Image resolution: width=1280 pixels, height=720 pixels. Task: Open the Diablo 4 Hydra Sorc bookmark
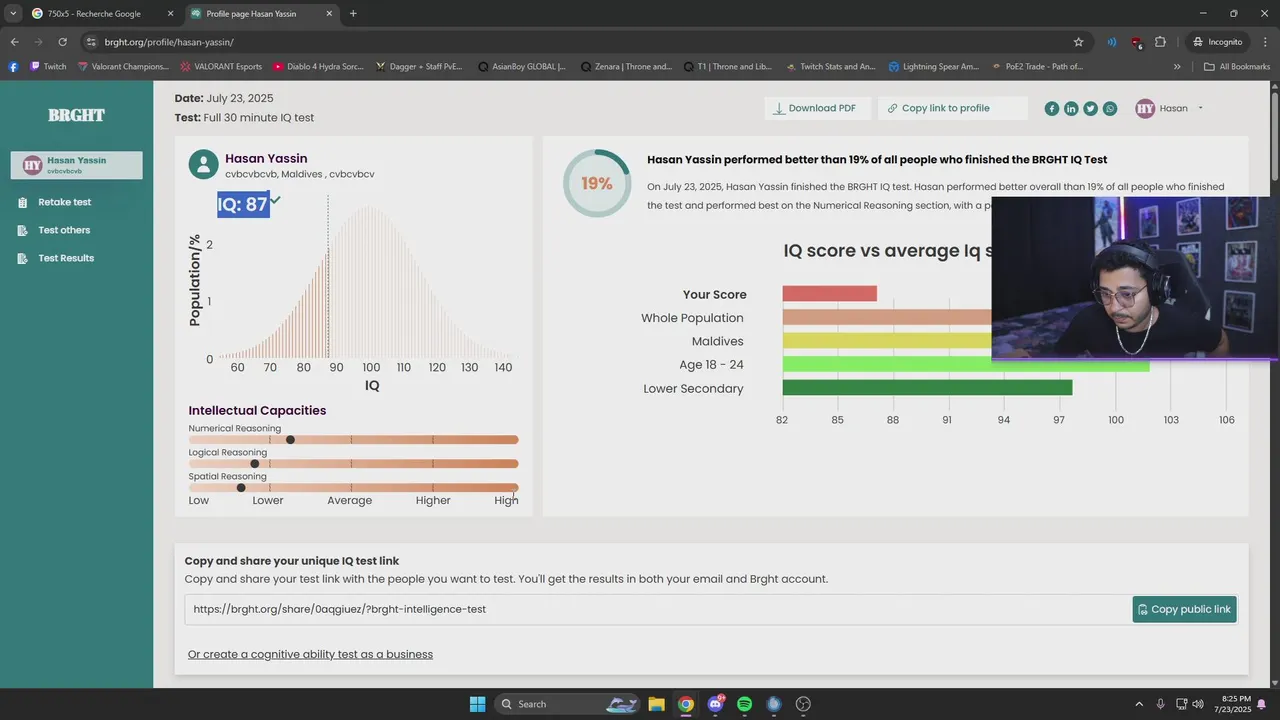pyautogui.click(x=318, y=67)
